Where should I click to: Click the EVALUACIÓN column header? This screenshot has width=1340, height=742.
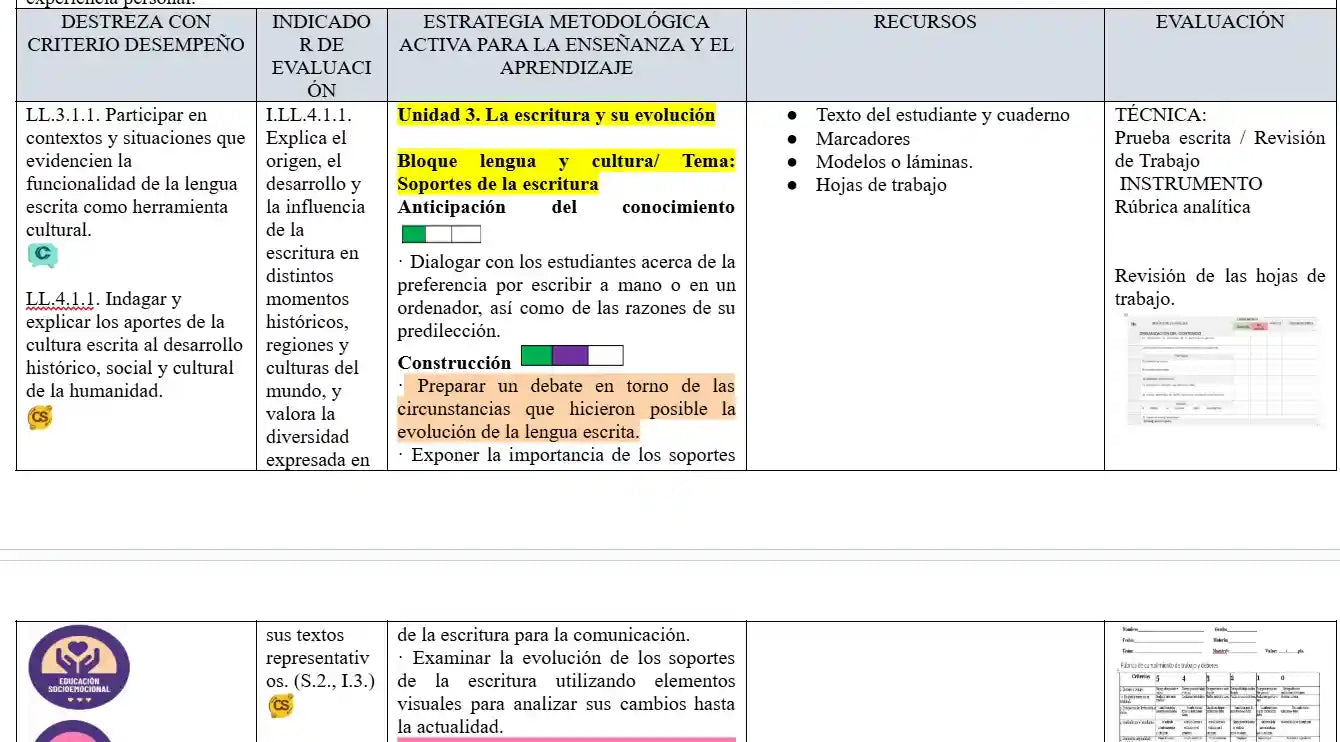point(1220,22)
